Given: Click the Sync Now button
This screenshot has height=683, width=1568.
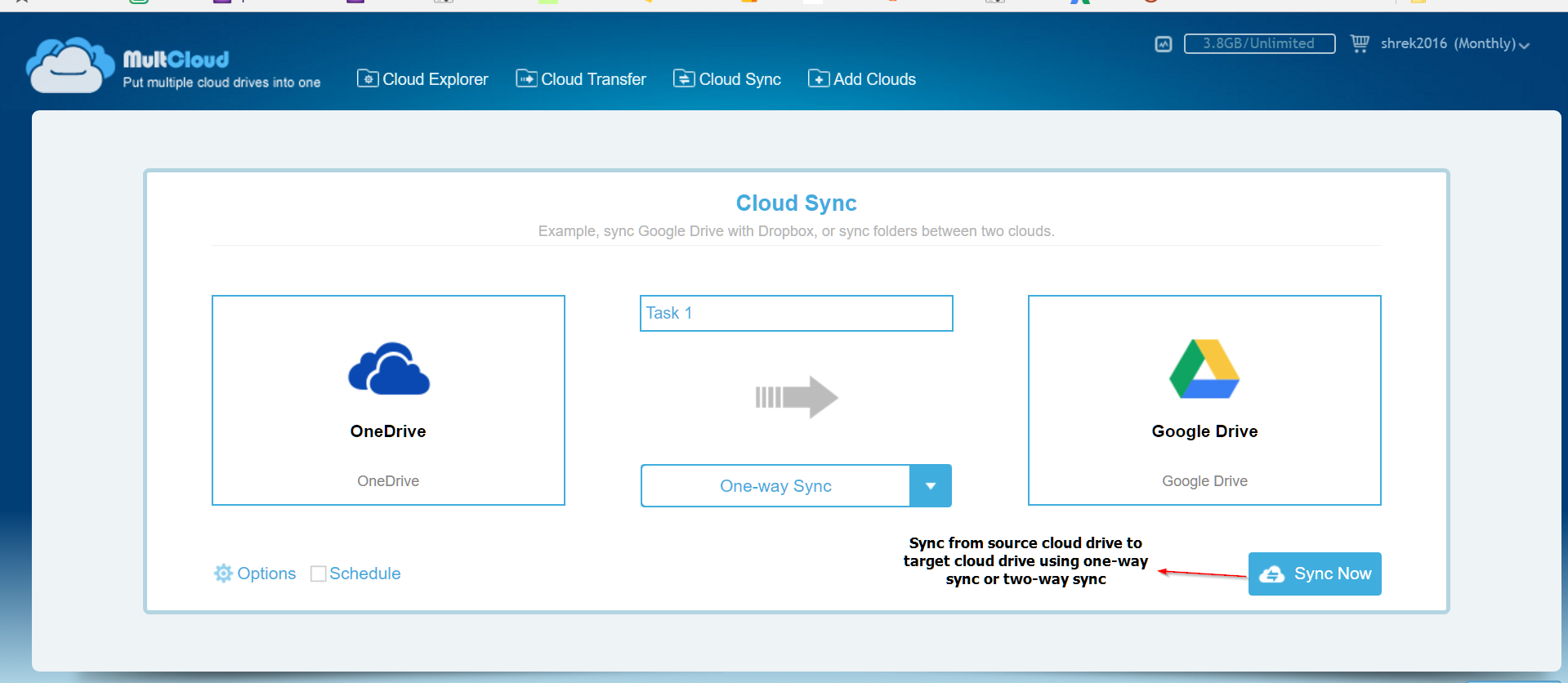Looking at the screenshot, I should click(x=1315, y=574).
